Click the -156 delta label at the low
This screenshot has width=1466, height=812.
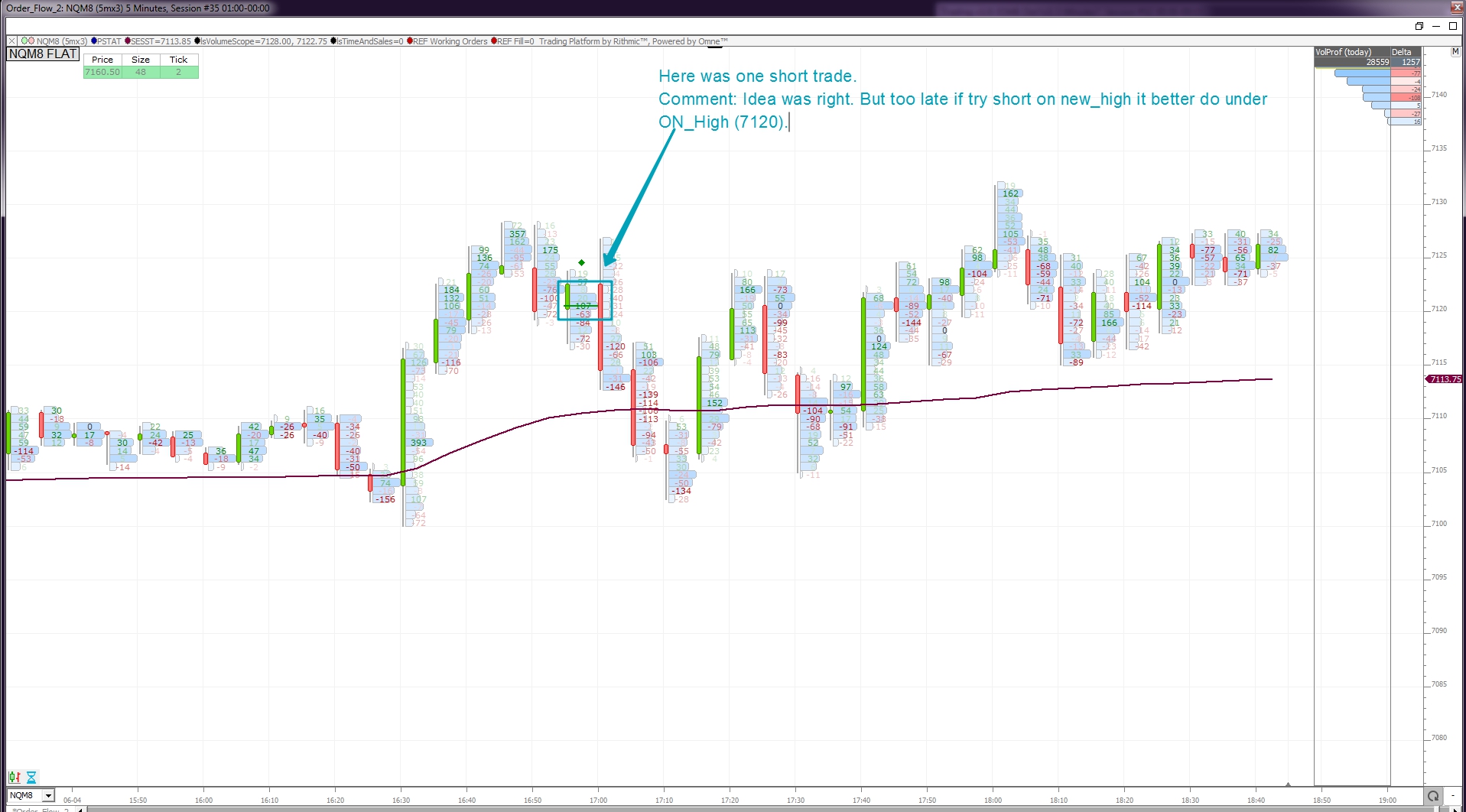[385, 499]
